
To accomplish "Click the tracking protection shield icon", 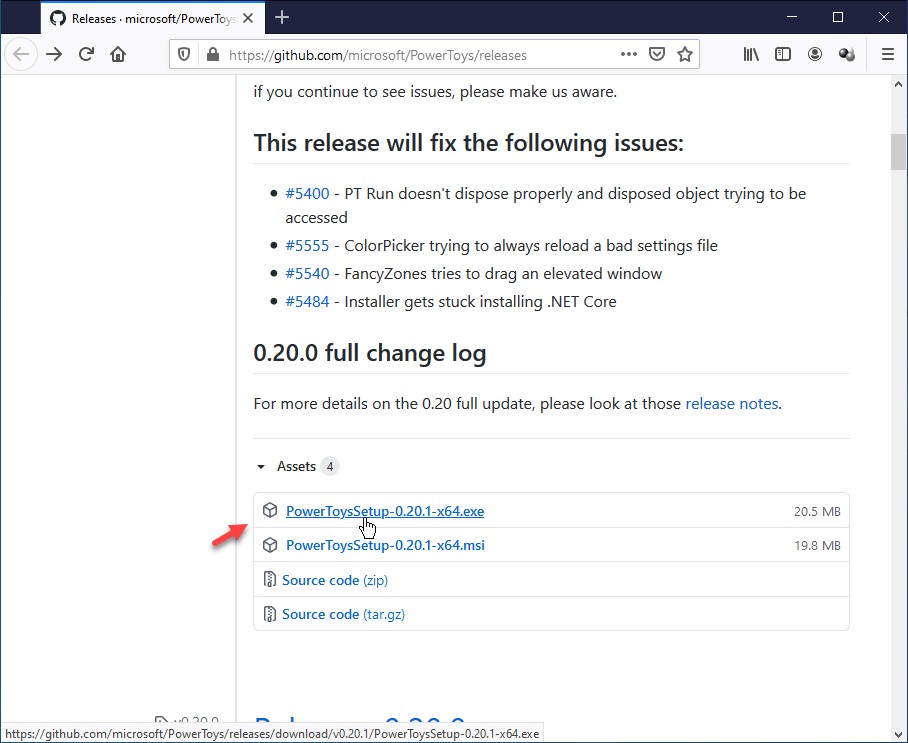I will click(x=184, y=55).
